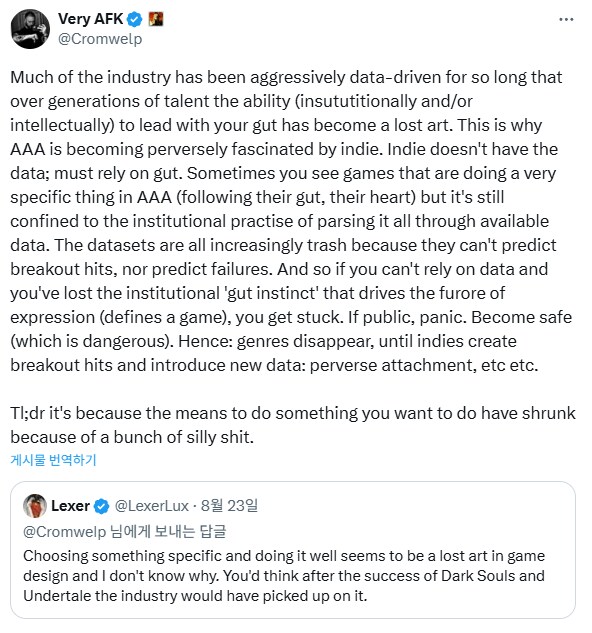Image resolution: width=592 pixels, height=633 pixels.
Task: Click Very AFK's profile avatar
Action: pyautogui.click(x=30, y=29)
